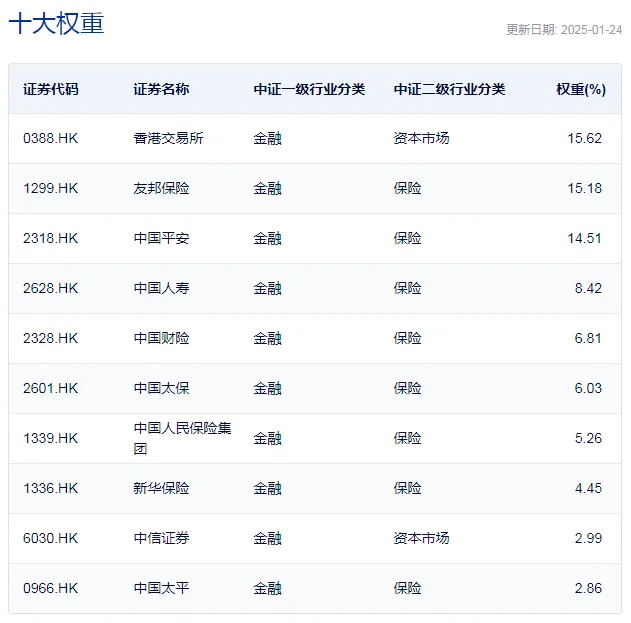Click the 更新日期 2025-01-24 label
Image resolution: width=631 pixels, height=623 pixels.
coord(563,30)
